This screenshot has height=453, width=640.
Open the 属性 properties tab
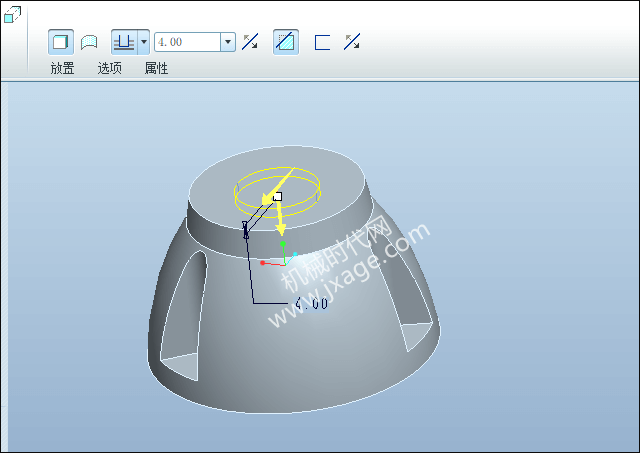click(x=156, y=68)
